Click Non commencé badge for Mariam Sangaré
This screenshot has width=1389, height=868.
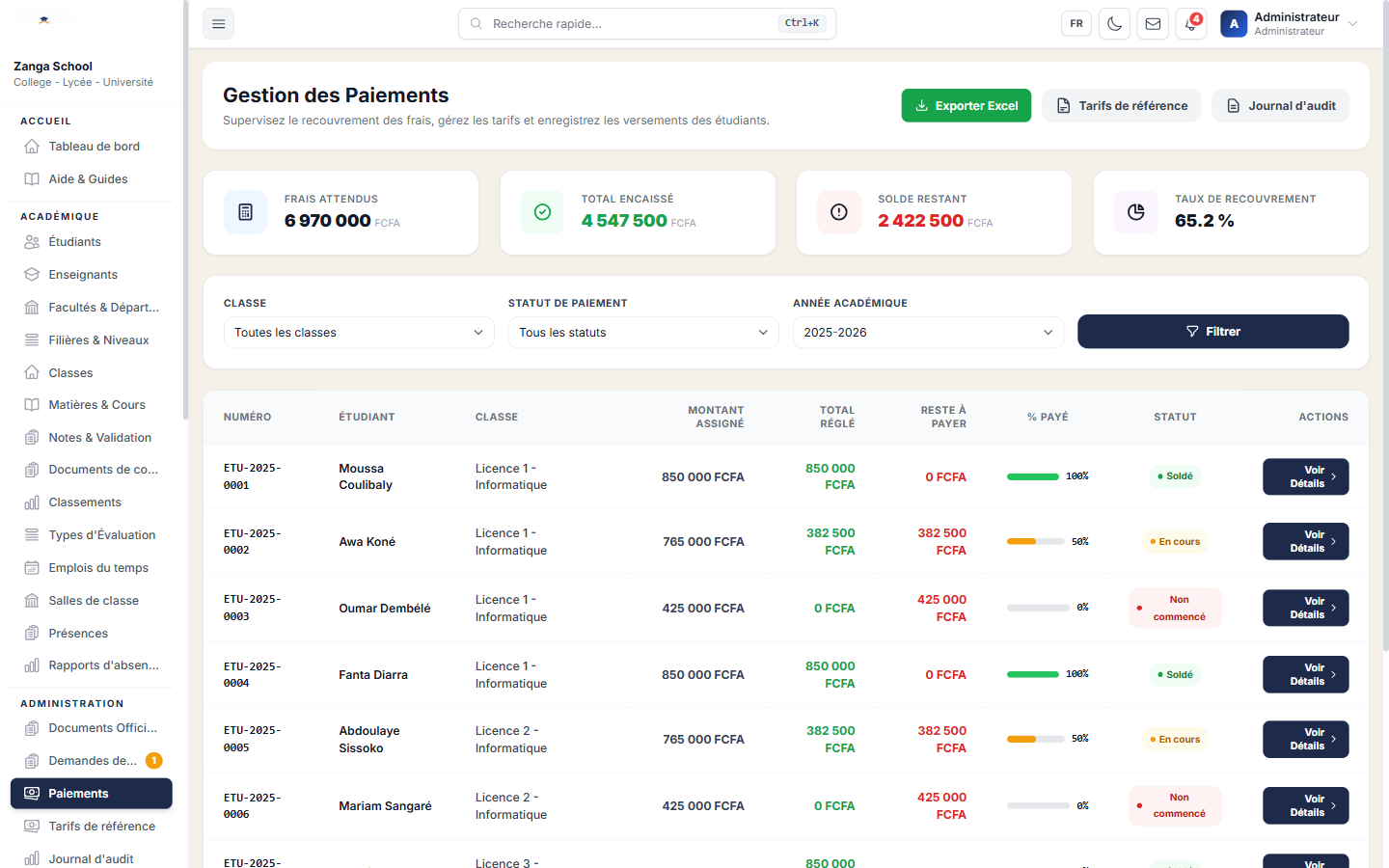coord(1175,806)
